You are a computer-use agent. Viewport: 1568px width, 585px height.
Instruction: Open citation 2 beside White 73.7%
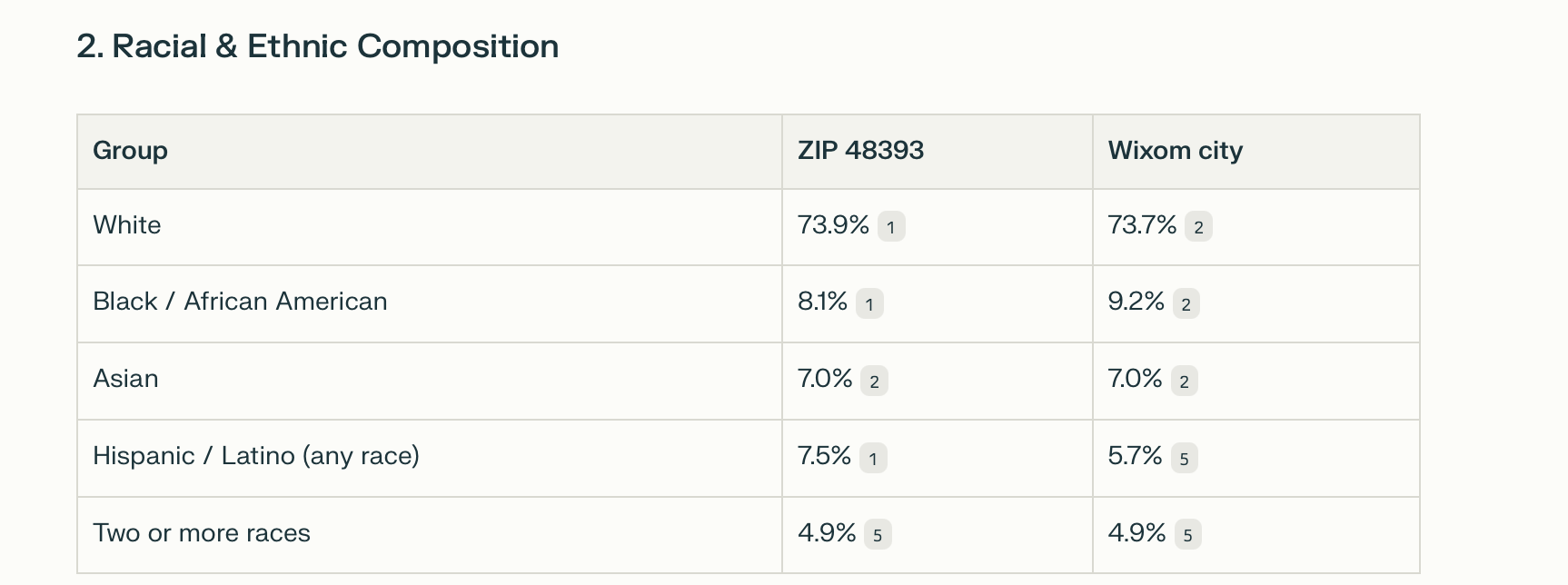click(1198, 227)
